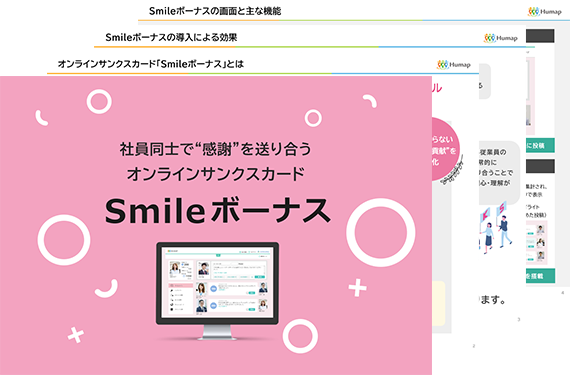
Task: Click the slide title 'Smileボーナスの画面と主な機能'
Action: point(215,11)
